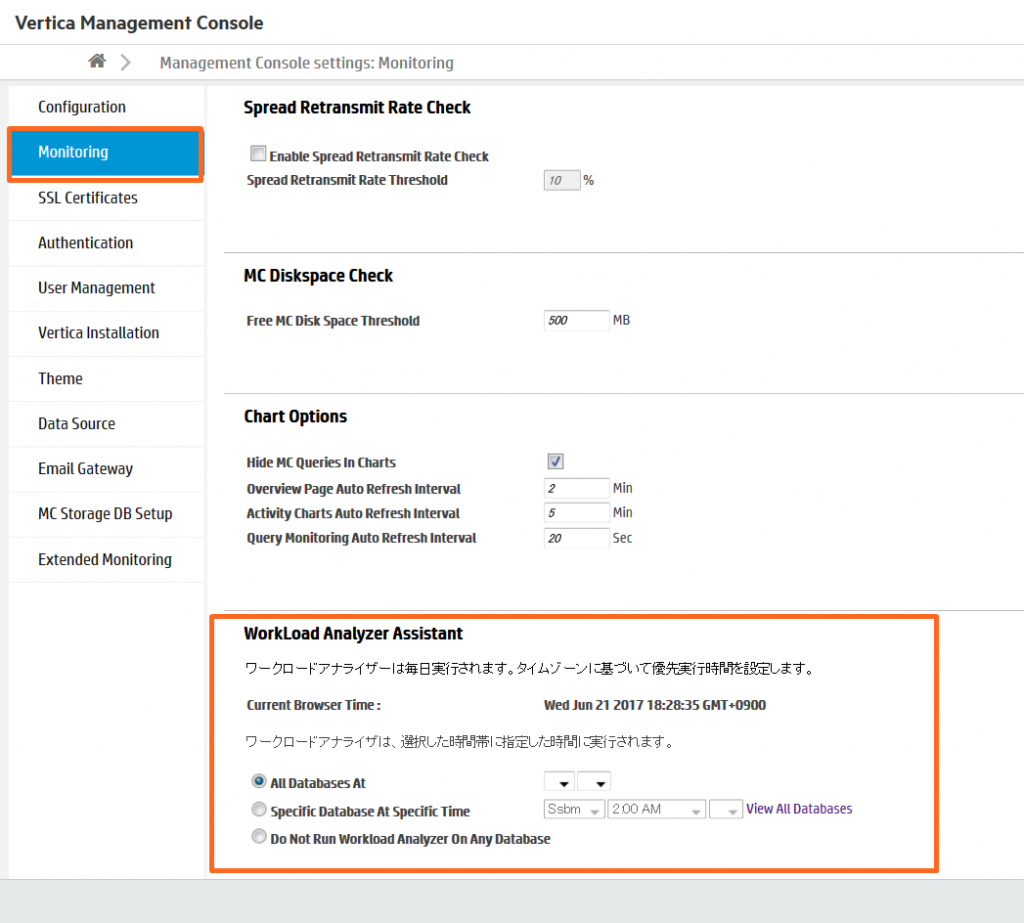Open Extended Monitoring in the sidebar

[105, 560]
